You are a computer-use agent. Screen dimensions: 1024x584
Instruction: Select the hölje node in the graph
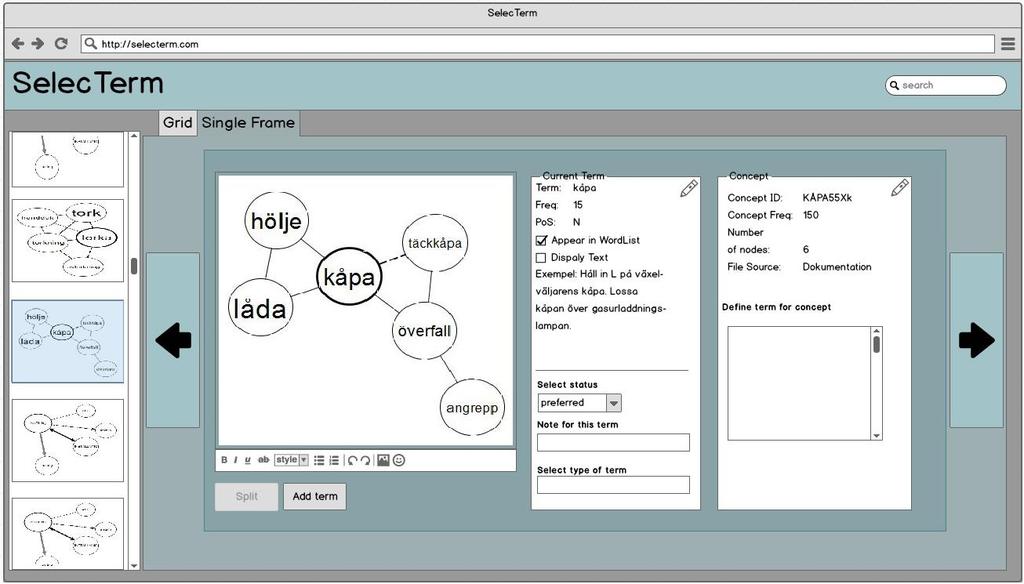276,221
